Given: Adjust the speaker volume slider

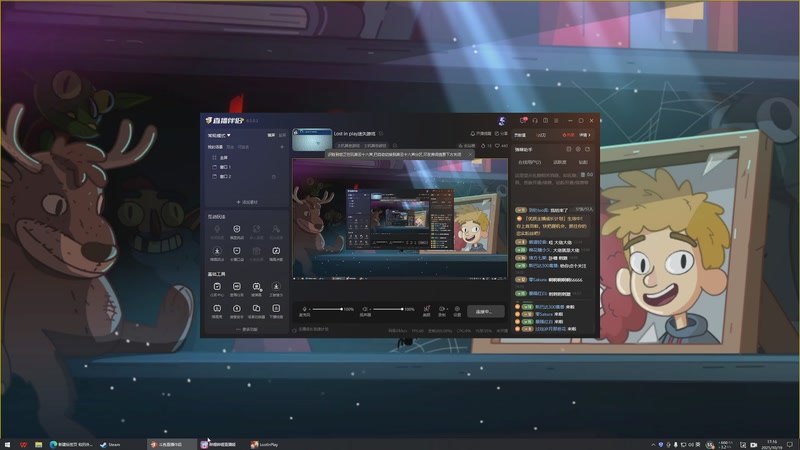Looking at the screenshot, I should pyautogui.click(x=388, y=309).
